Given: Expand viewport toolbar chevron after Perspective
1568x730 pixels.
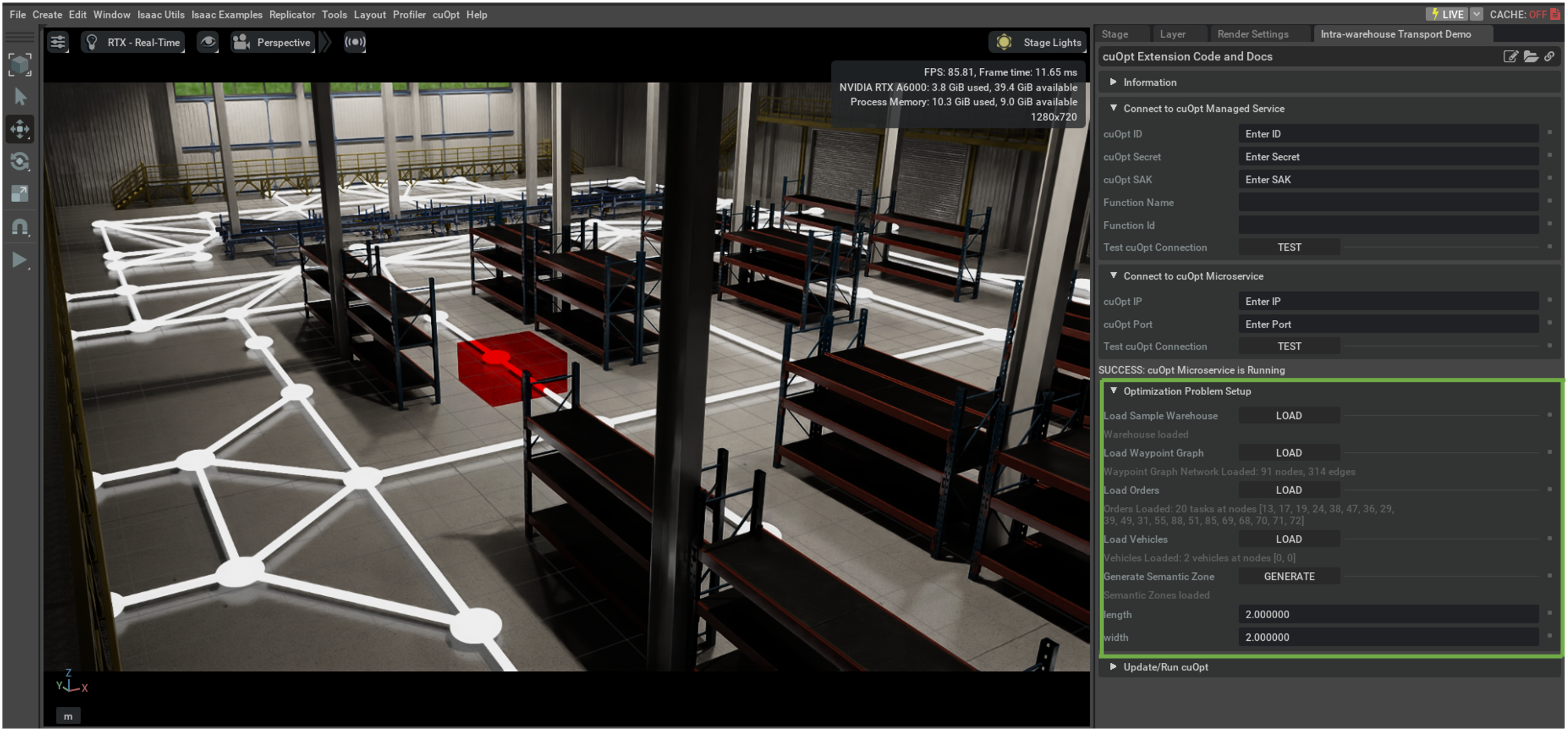Looking at the screenshot, I should click(x=325, y=42).
